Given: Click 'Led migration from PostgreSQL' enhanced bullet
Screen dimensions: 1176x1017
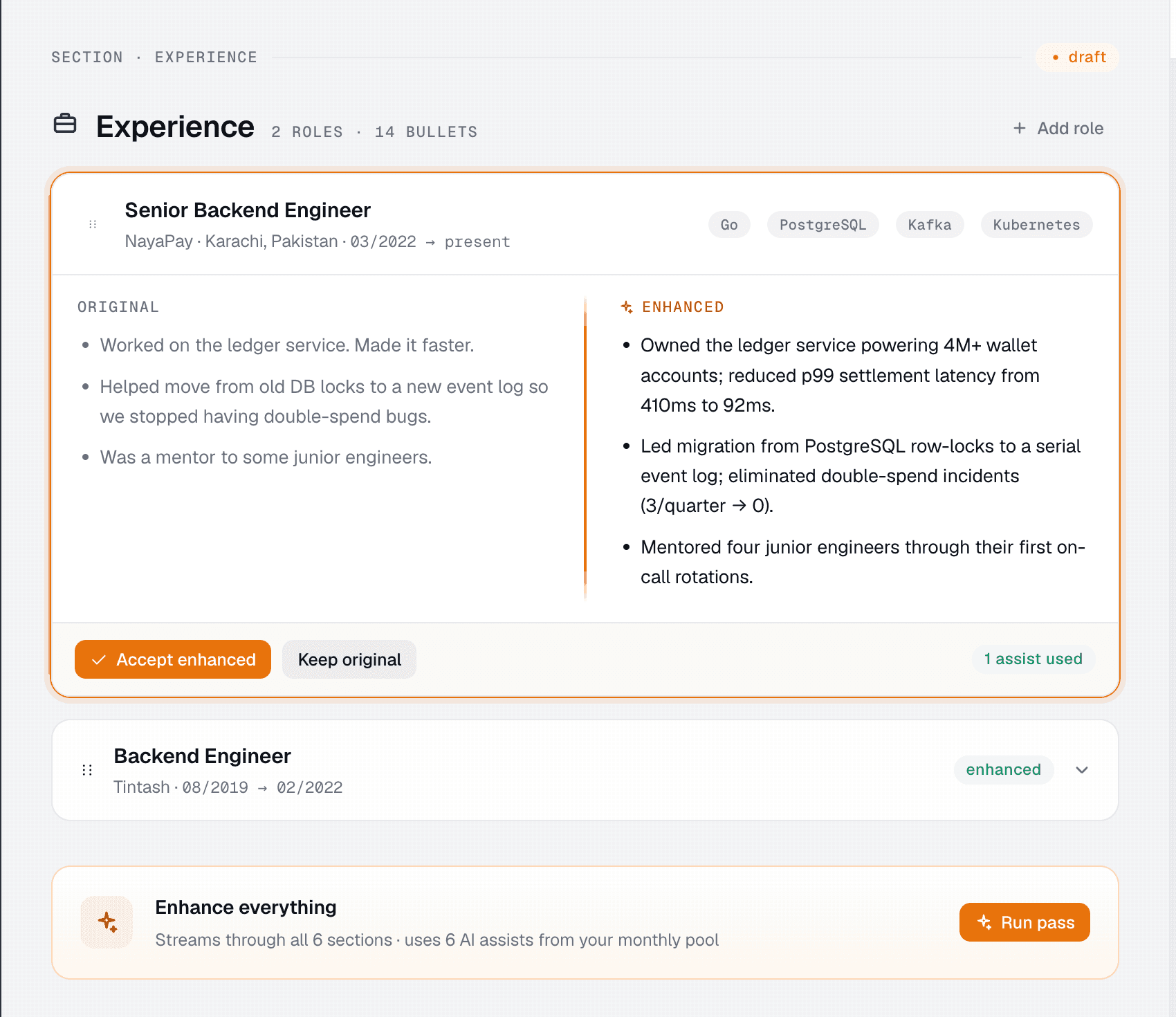Looking at the screenshot, I should [x=861, y=475].
